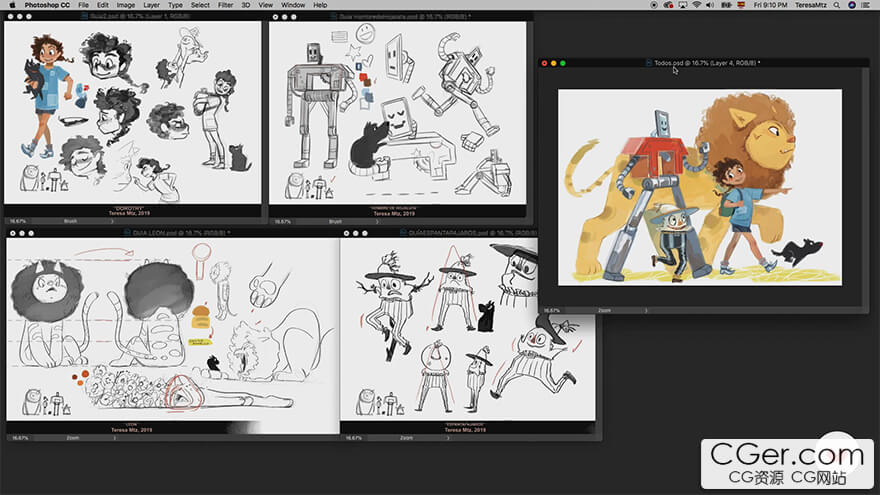Close the GUIA LEON window

coord(13,233)
